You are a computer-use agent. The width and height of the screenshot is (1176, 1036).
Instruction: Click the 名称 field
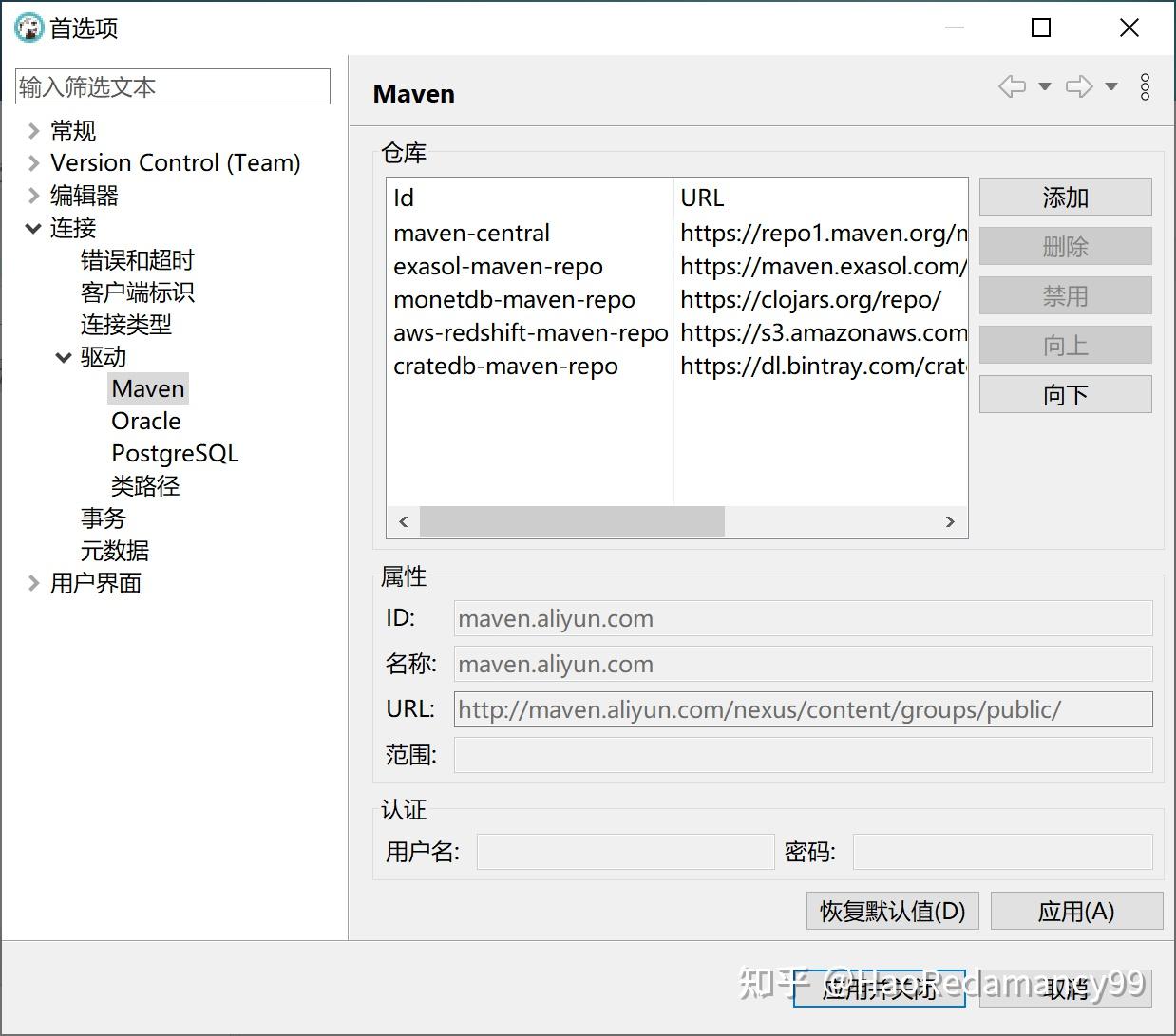click(x=804, y=664)
